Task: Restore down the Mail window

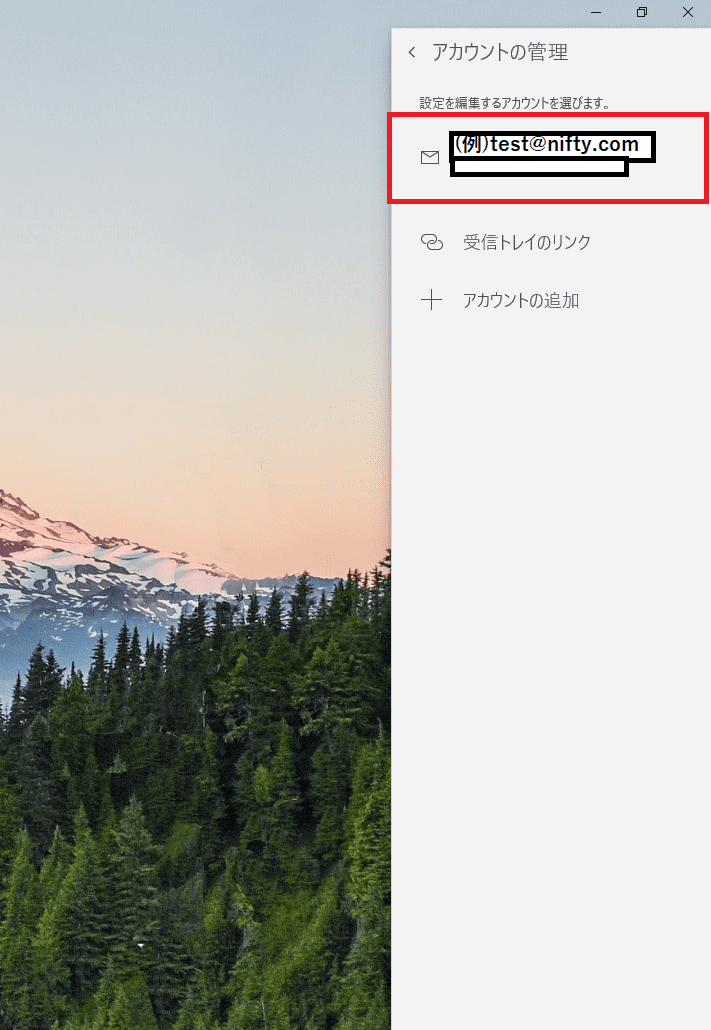Action: pos(642,12)
